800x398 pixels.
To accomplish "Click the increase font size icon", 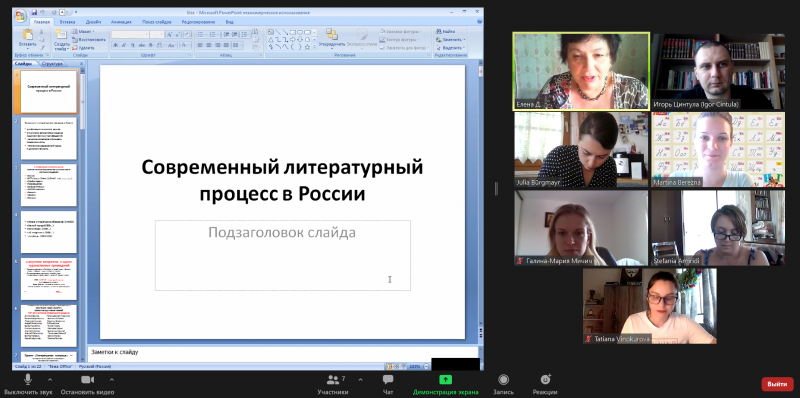I will (170, 34).
